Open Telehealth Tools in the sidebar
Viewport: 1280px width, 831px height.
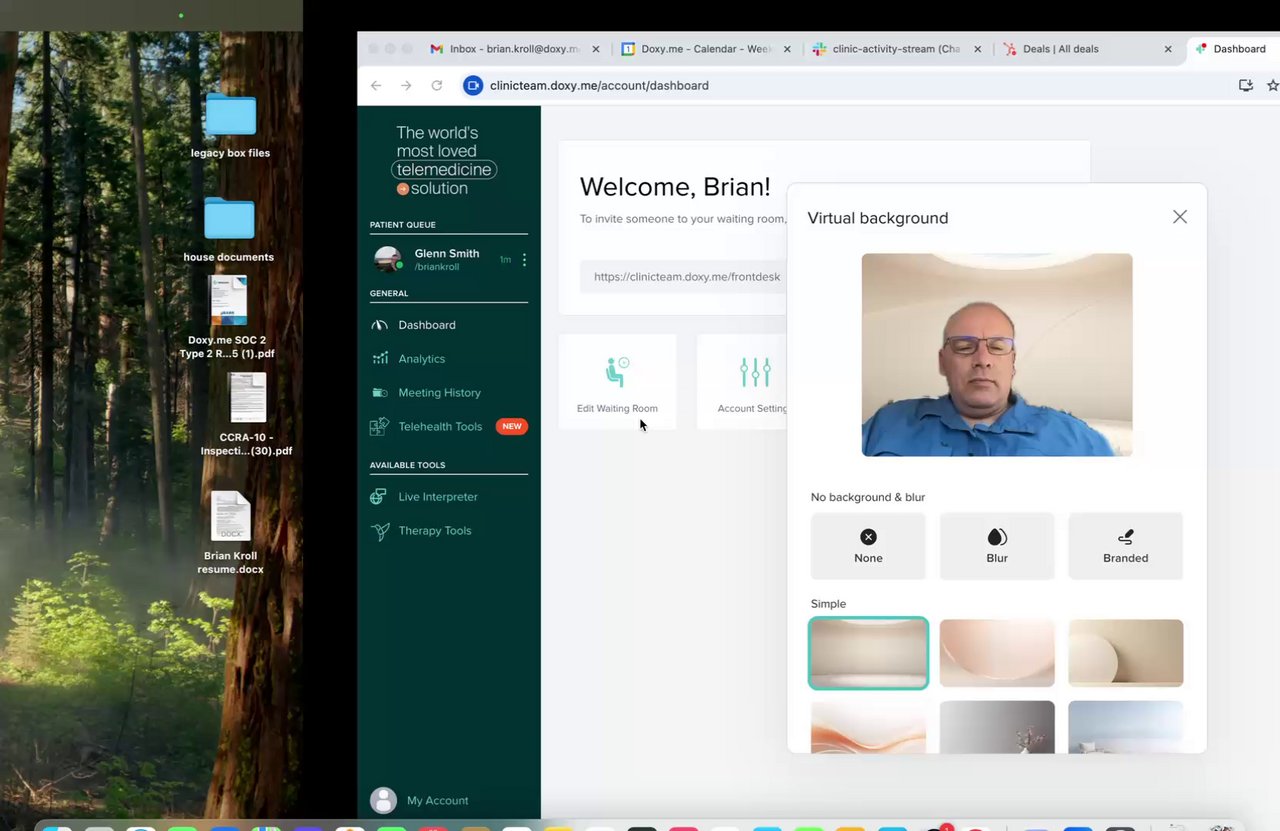tap(440, 427)
